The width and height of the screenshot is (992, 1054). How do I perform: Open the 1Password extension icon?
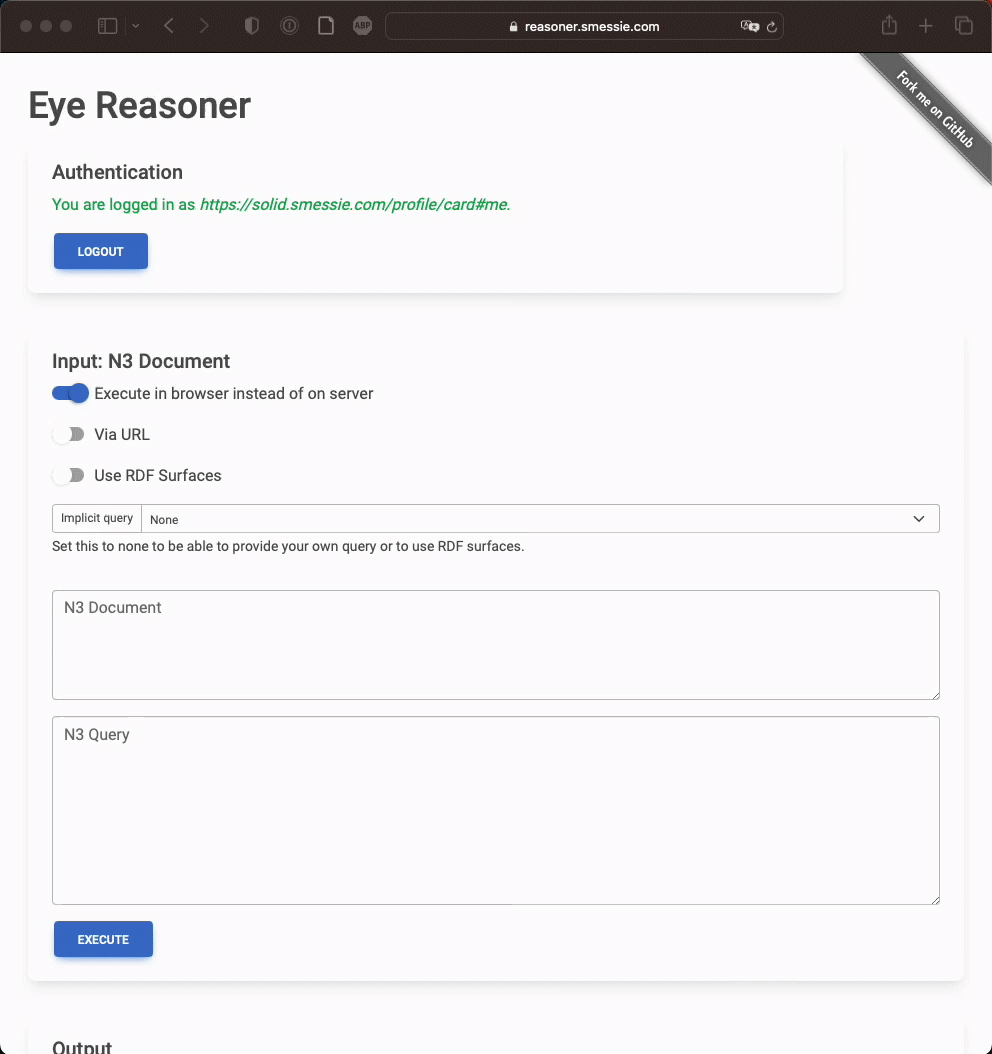tap(289, 27)
